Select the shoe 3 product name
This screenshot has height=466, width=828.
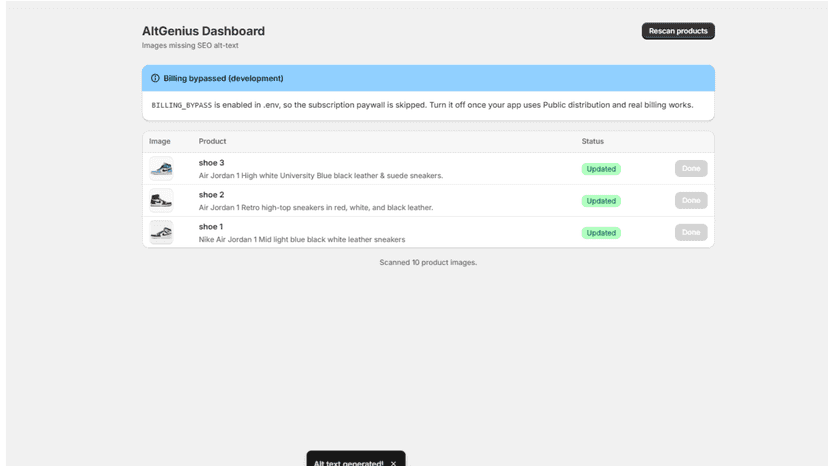(211, 163)
